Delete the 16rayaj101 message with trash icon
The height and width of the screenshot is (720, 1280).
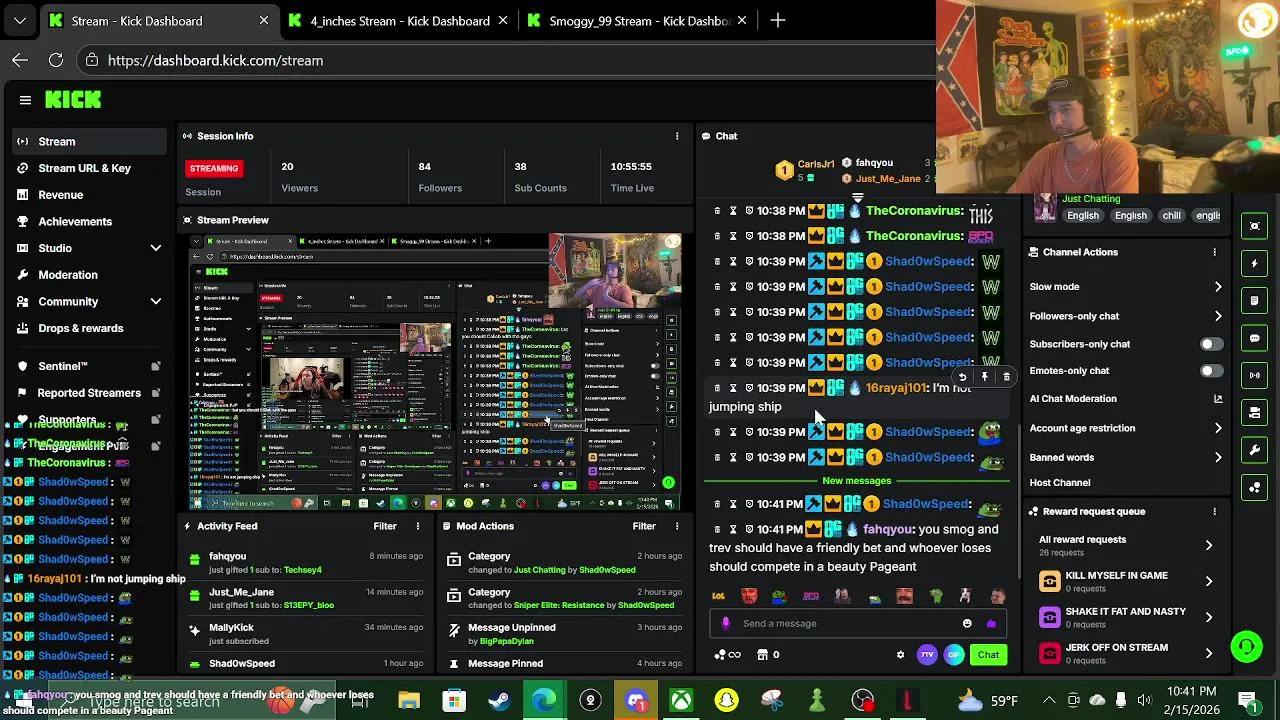tap(1006, 377)
